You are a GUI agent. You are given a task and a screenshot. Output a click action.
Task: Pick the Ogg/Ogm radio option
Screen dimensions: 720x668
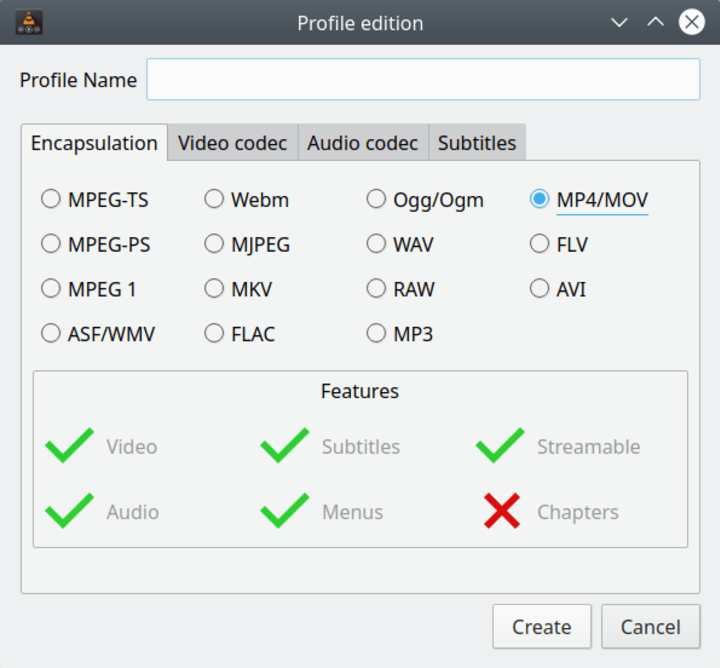tap(376, 199)
